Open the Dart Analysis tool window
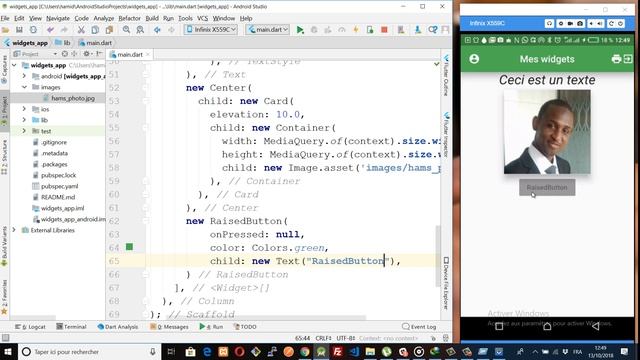This screenshot has width=640, height=360. click(x=118, y=327)
